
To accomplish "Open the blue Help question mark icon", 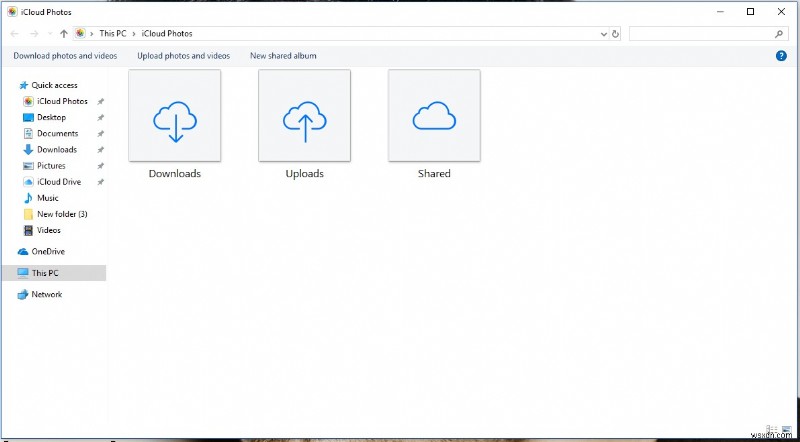I will coord(781,56).
